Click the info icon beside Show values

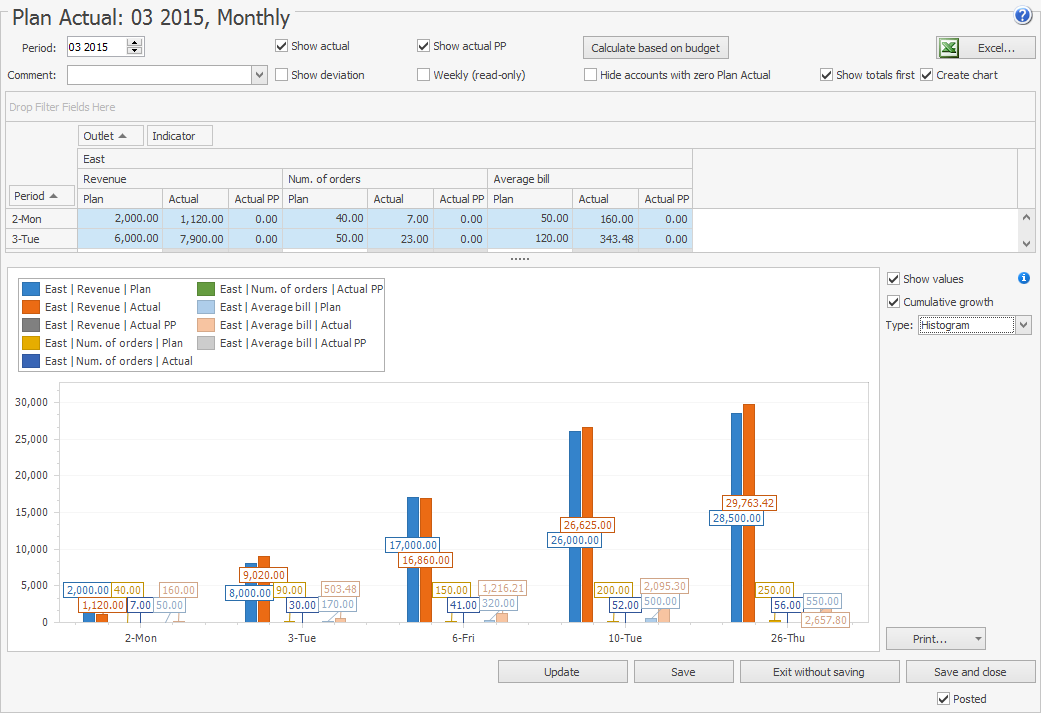pos(1023,279)
